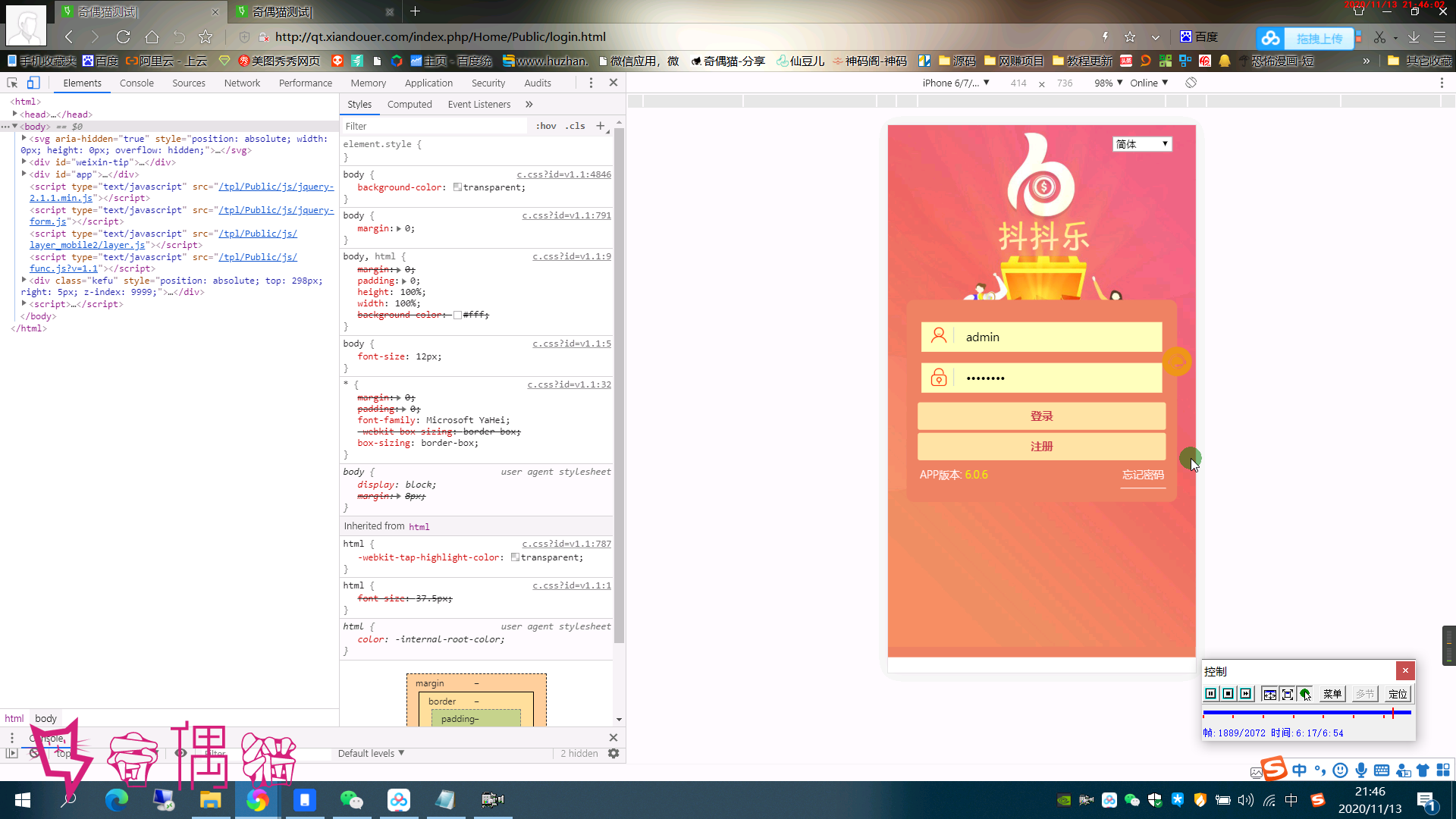This screenshot has height=819, width=1456.
Task: Open the Computed styles tab
Action: pos(409,105)
